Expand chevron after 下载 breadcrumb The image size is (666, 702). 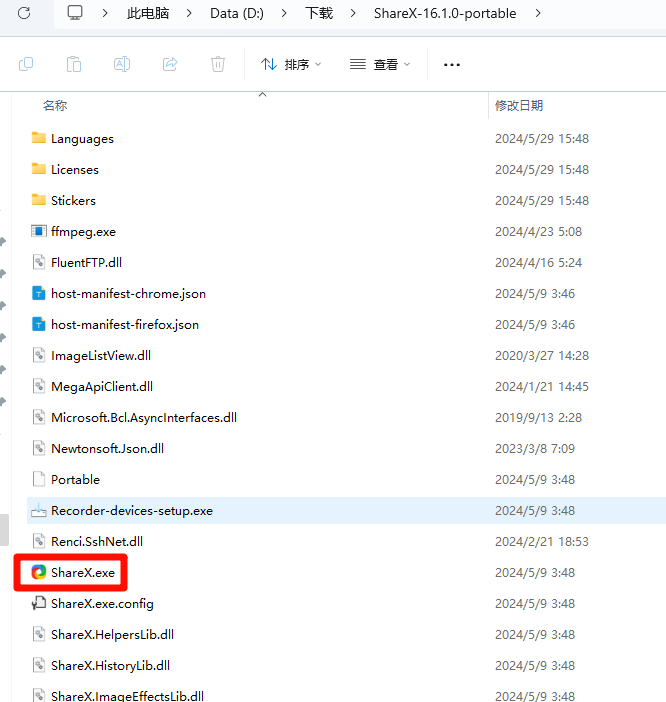coord(353,13)
